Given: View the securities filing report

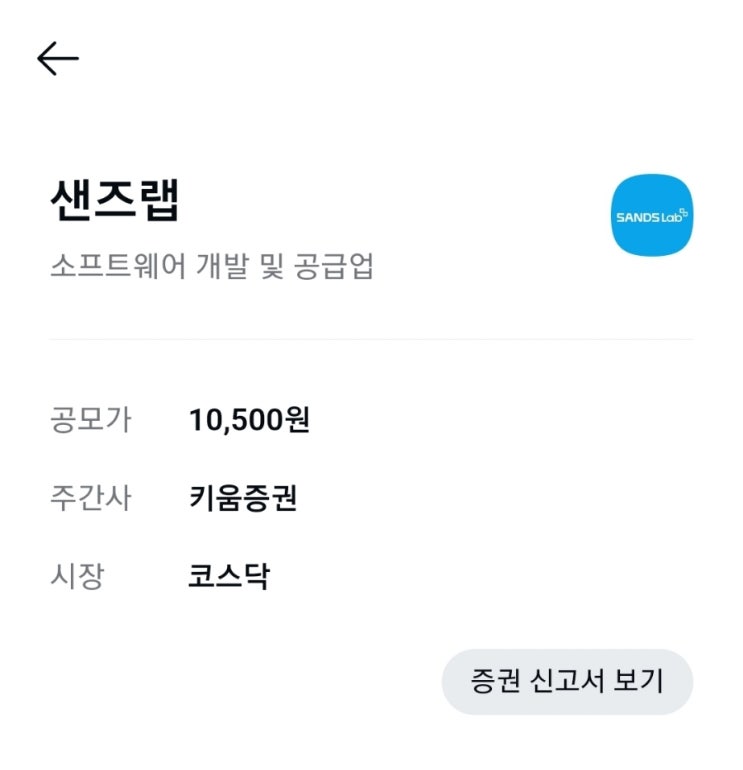Looking at the screenshot, I should point(567,681).
